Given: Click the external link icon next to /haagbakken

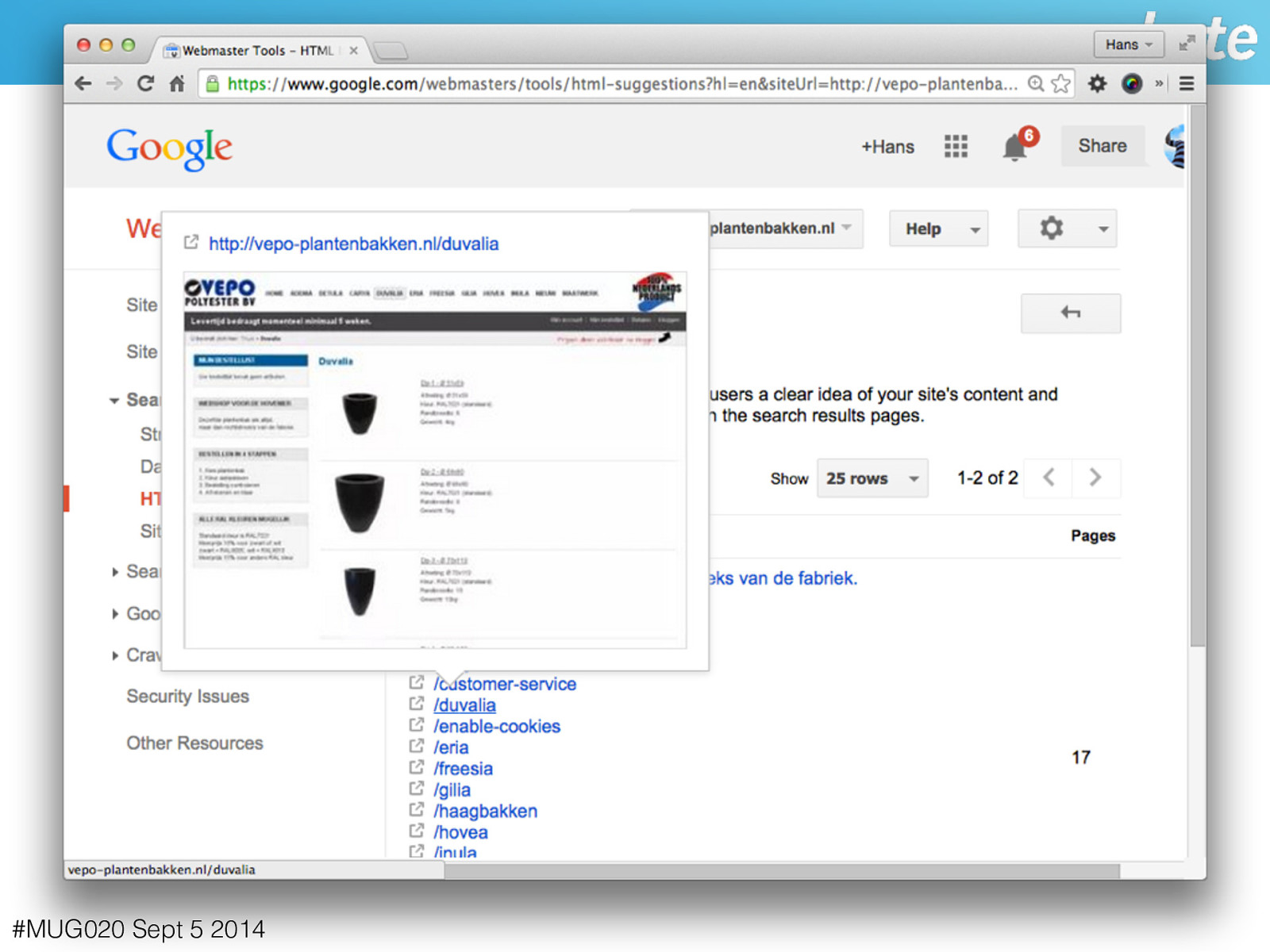Looking at the screenshot, I should pos(417,810).
